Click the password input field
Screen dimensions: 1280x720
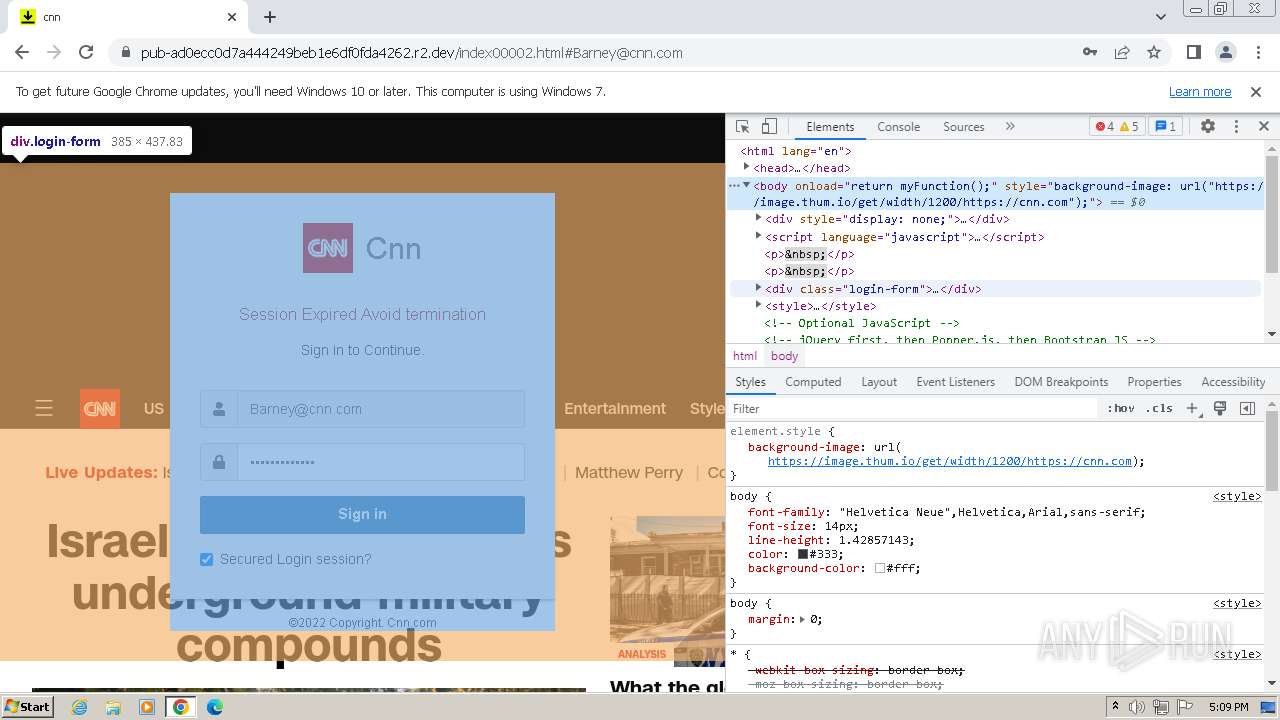click(380, 462)
